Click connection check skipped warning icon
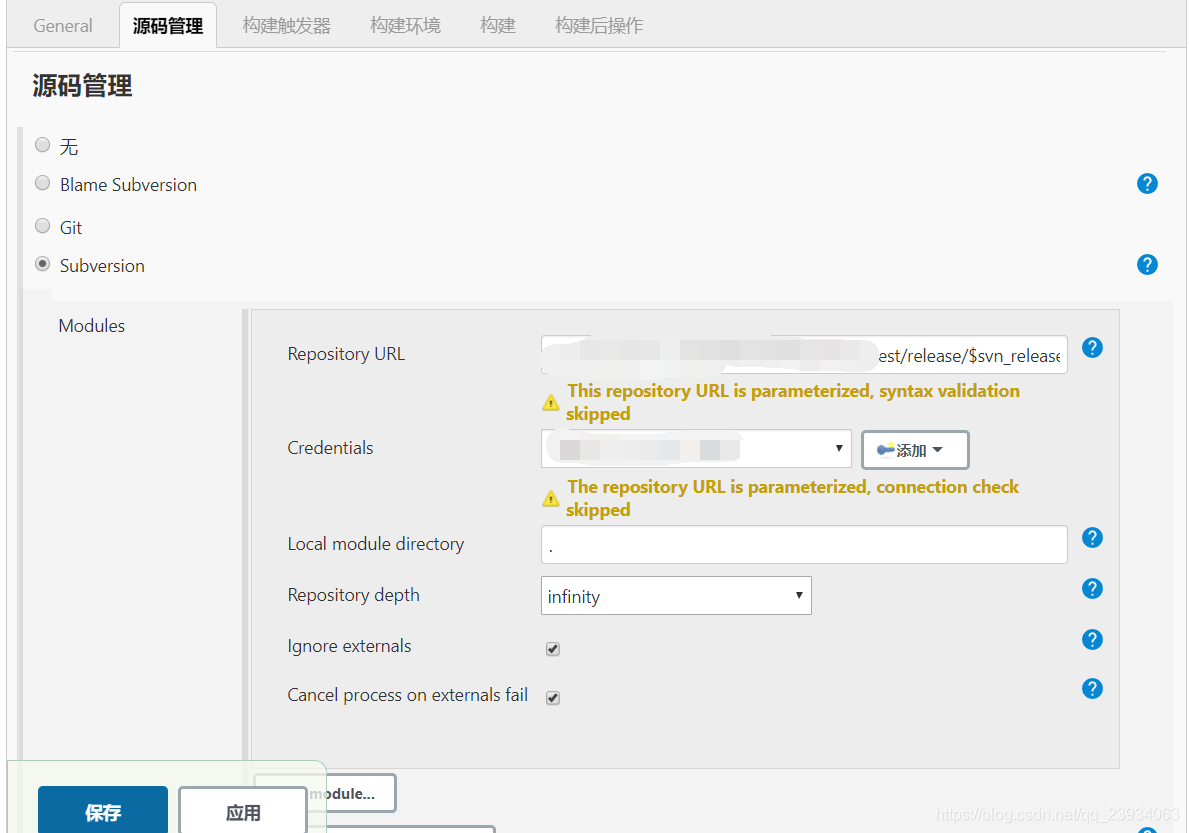The width and height of the screenshot is (1189, 833). (551, 498)
